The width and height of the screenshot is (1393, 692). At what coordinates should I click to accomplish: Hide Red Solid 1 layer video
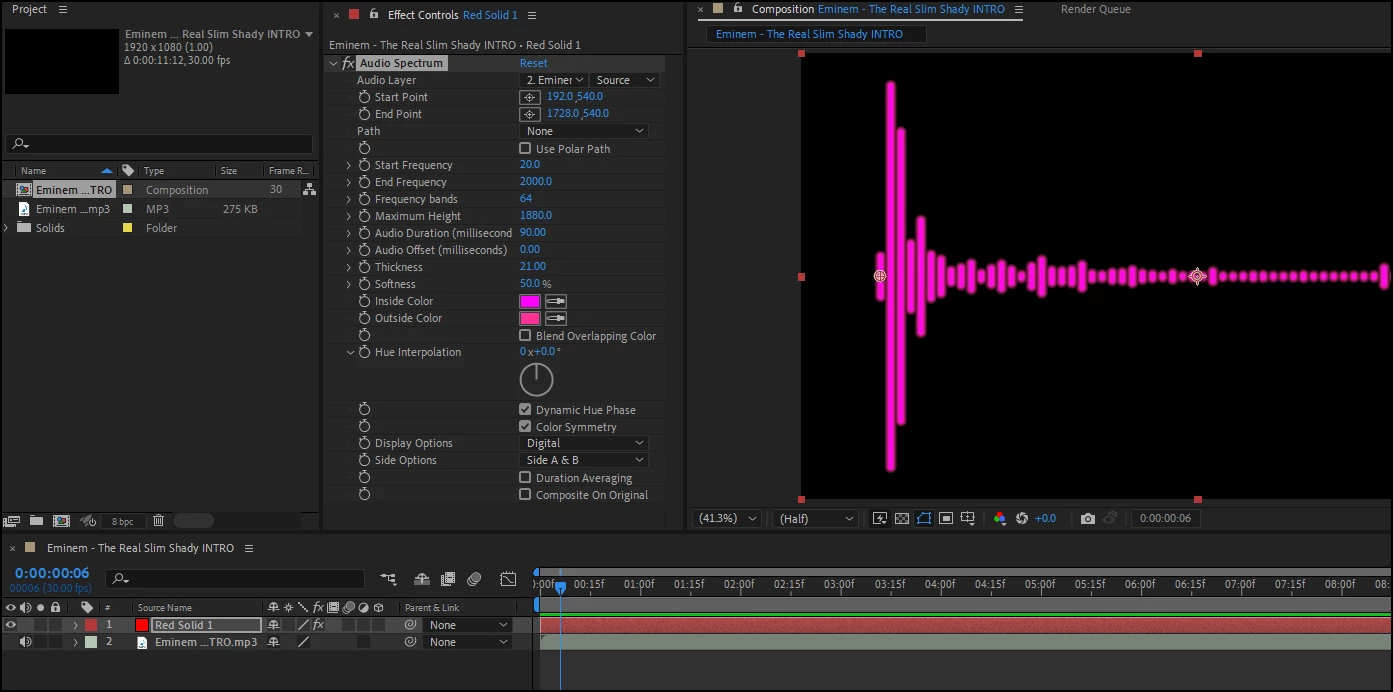point(11,625)
